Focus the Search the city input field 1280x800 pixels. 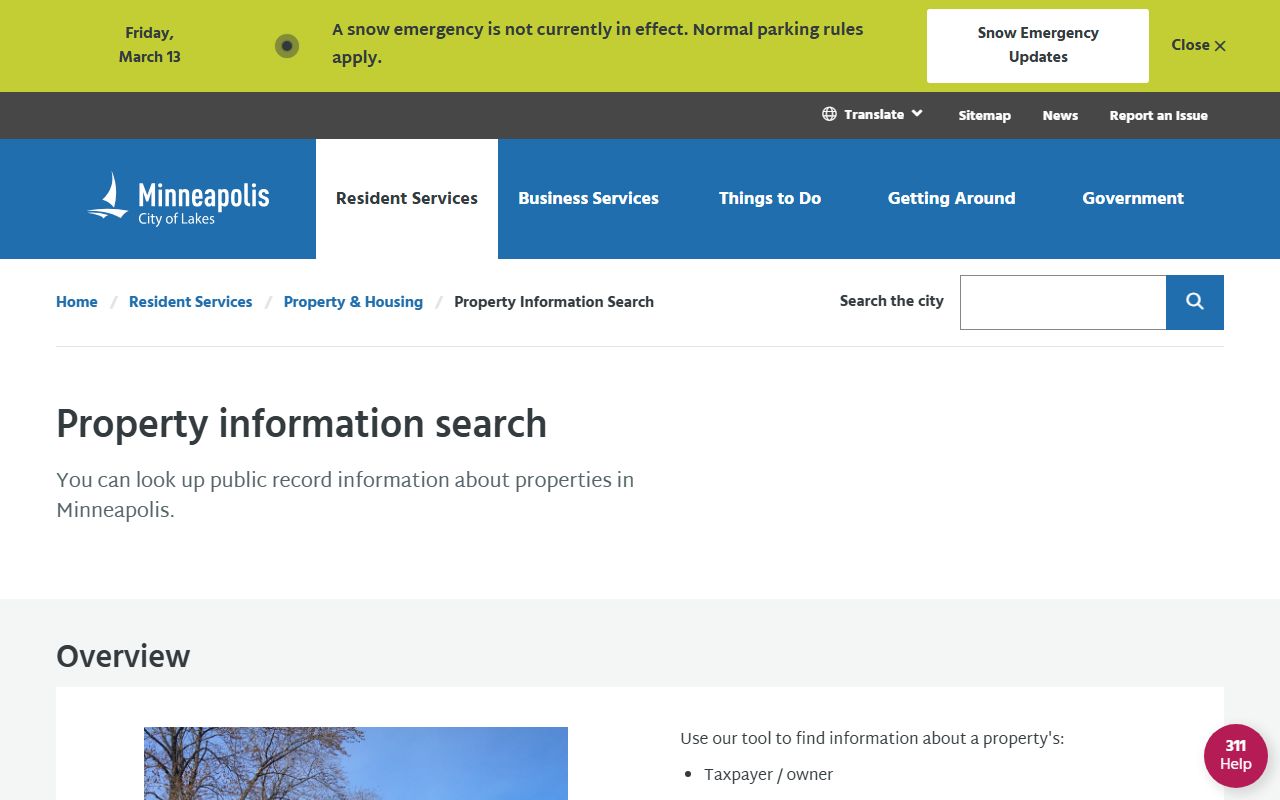[x=1063, y=302]
